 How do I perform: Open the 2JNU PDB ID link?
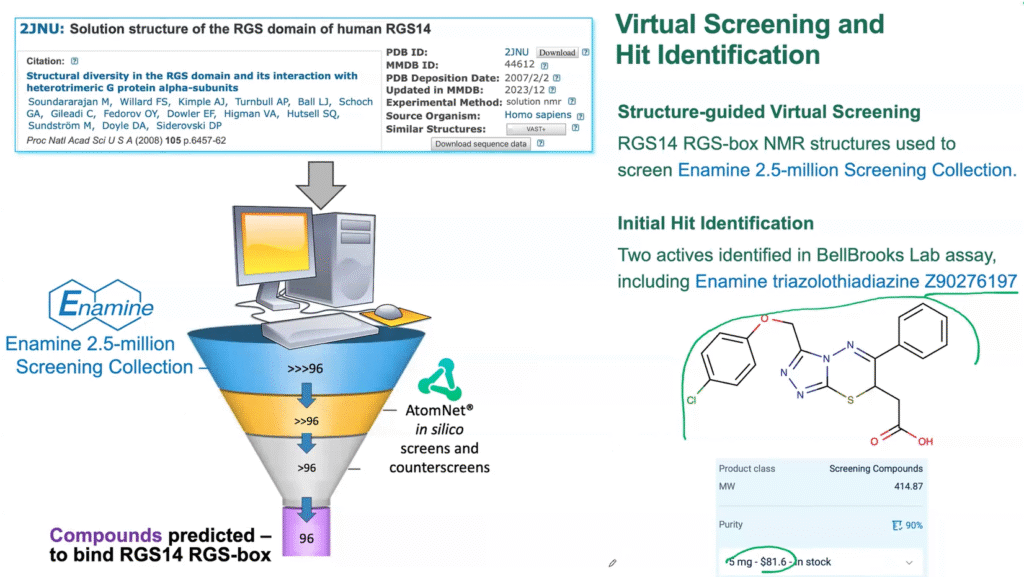[x=517, y=52]
